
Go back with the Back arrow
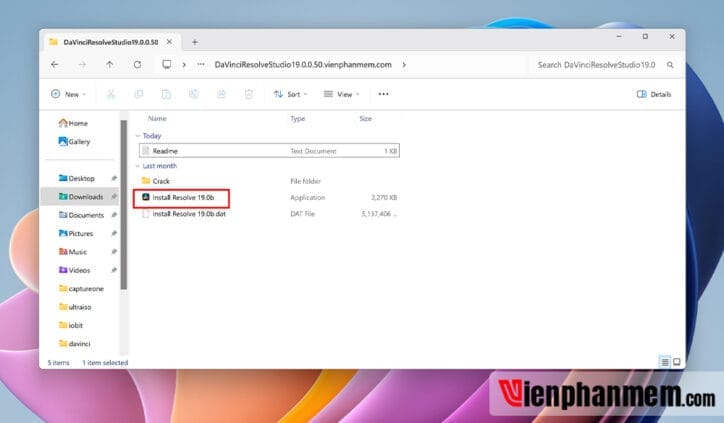click(55, 65)
